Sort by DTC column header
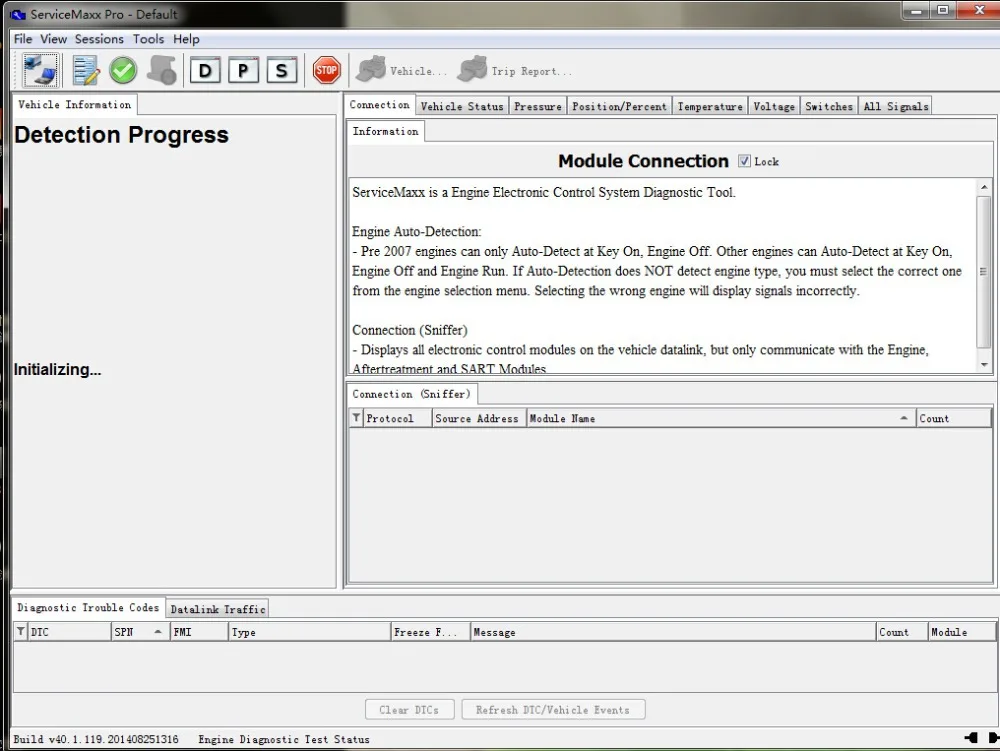Screen dimensions: 1000x751 (69, 632)
